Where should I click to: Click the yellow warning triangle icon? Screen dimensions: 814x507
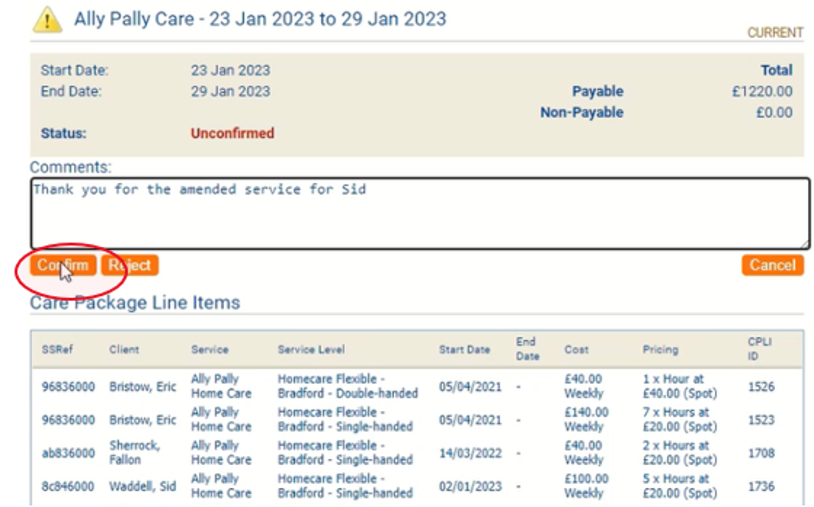(x=47, y=20)
